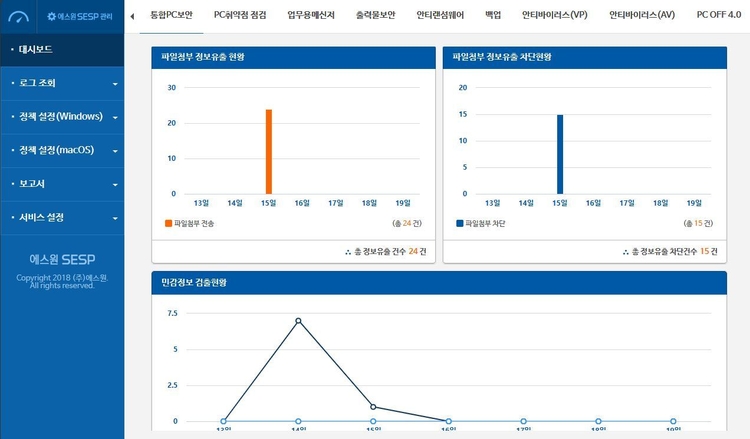Click the 파일첨부 정보유출 현황 panel header

(x=294, y=57)
